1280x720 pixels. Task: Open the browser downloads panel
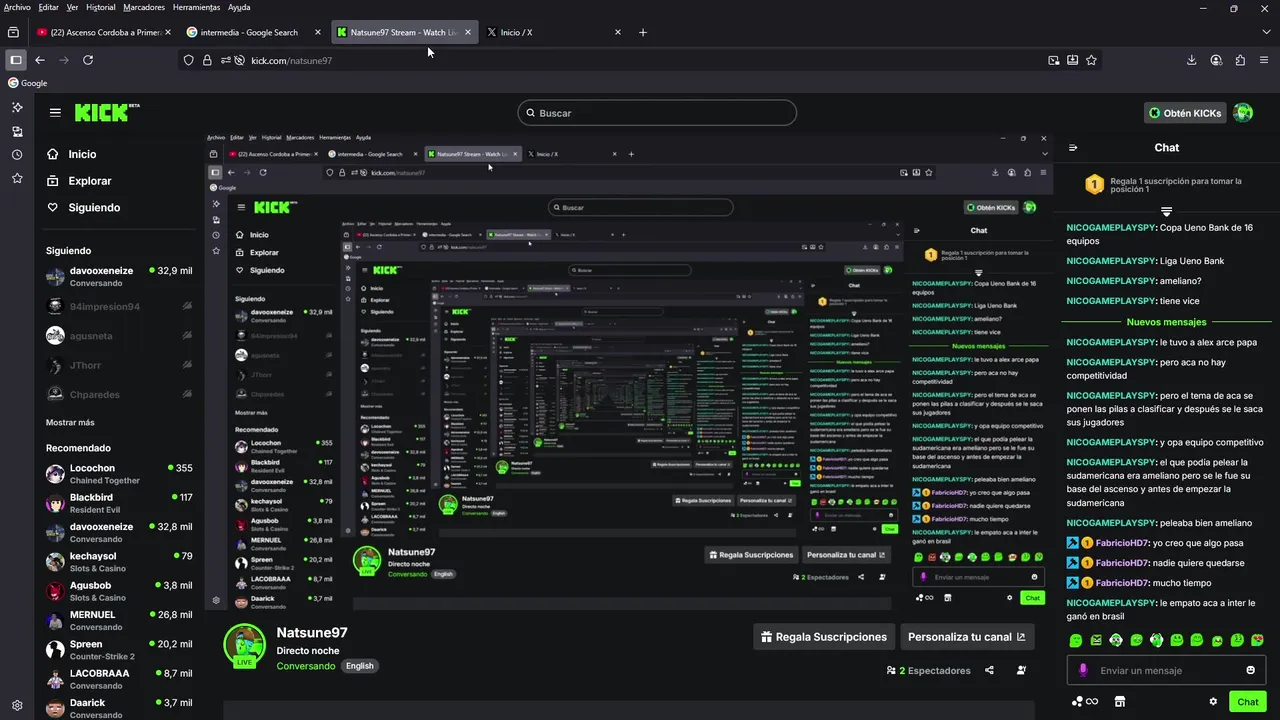(1192, 60)
